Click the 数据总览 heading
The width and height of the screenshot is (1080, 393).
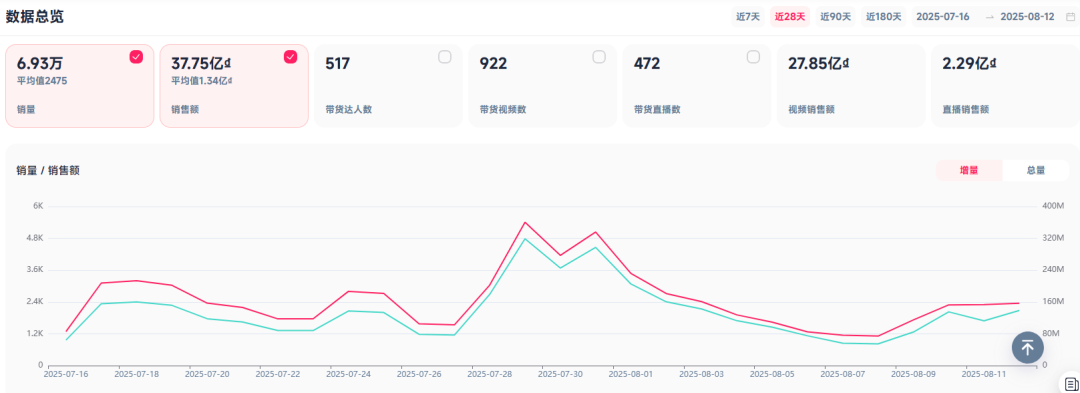coord(34,17)
